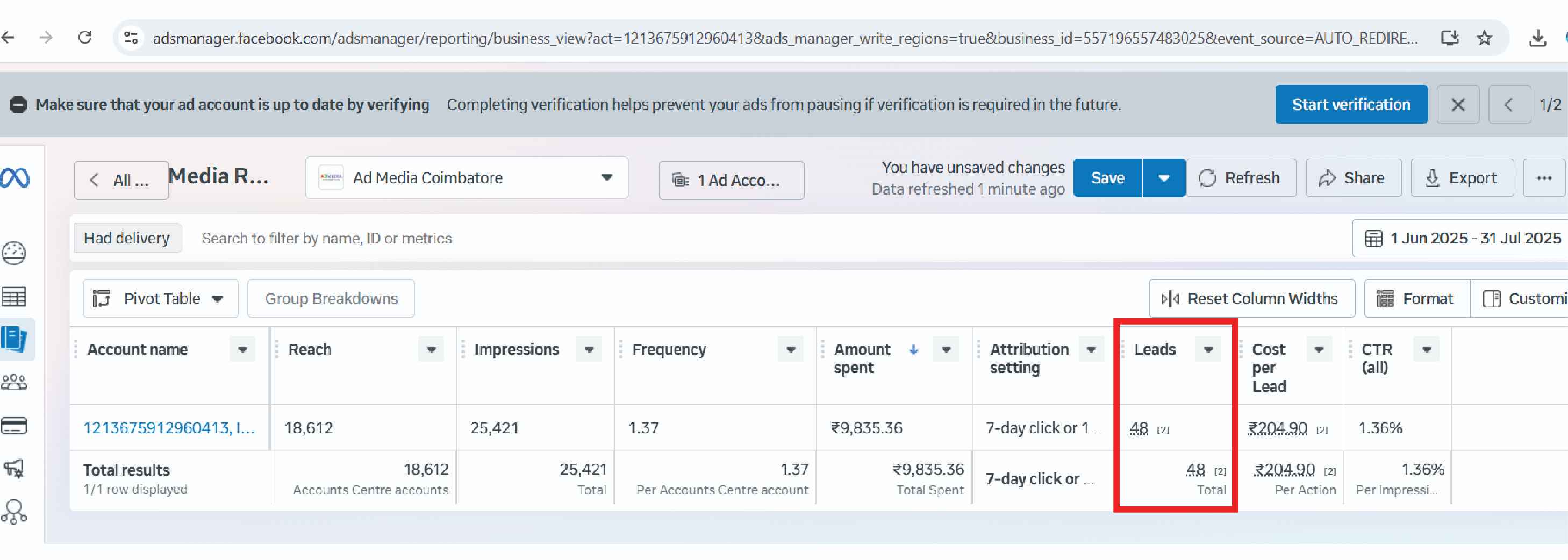The image size is (1568, 560).
Task: Open the Reach column dropdown arrow
Action: pos(431,349)
